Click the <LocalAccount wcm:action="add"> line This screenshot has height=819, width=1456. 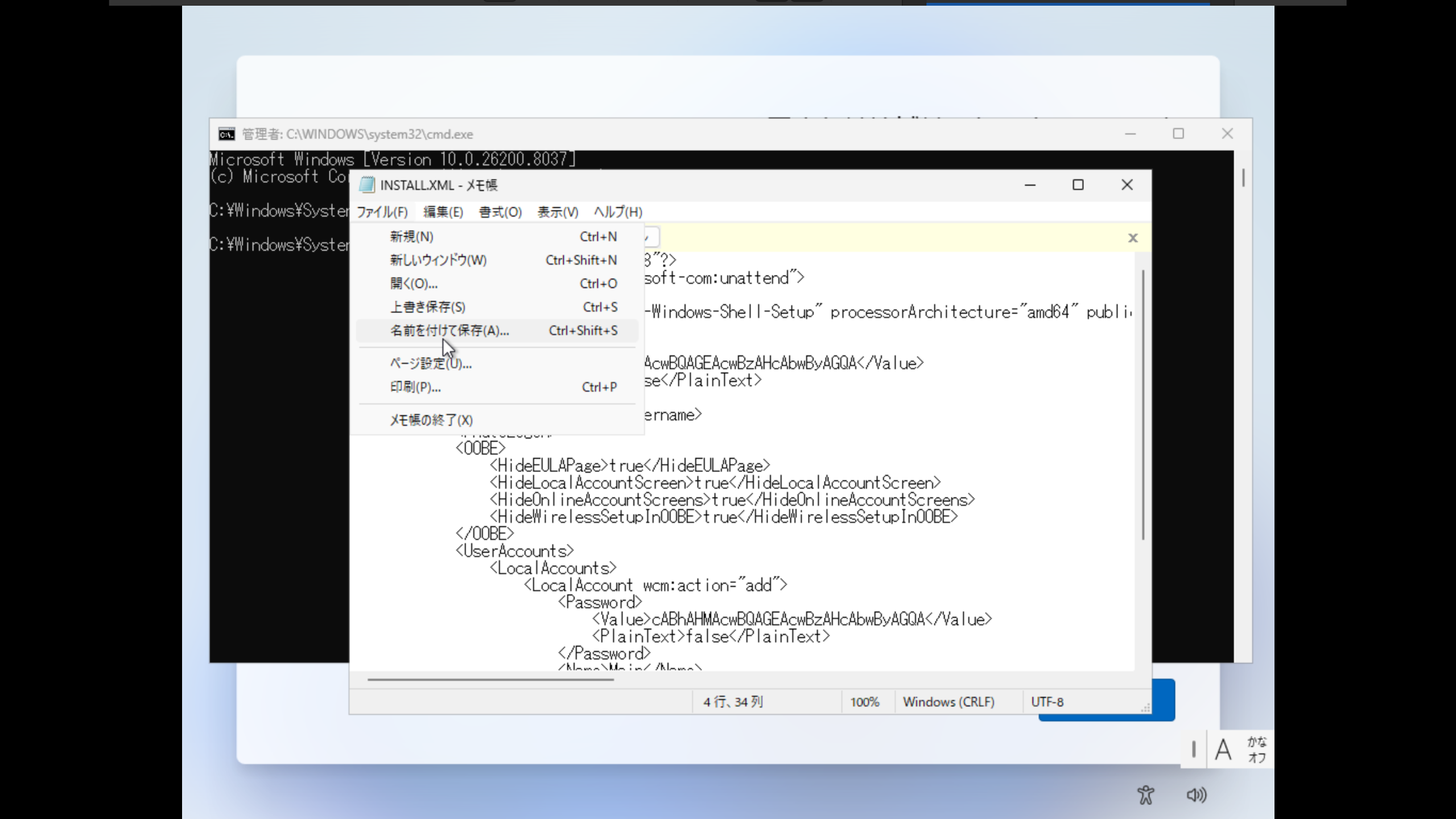(x=655, y=586)
